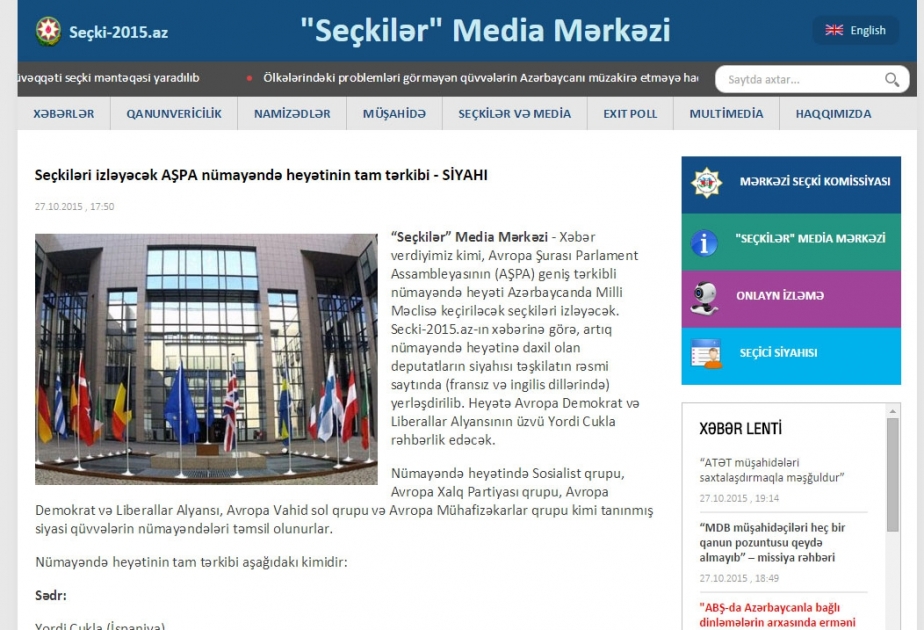This screenshot has width=924, height=630.
Task: Click the Saytda axtar search field
Action: pyautogui.click(x=812, y=79)
